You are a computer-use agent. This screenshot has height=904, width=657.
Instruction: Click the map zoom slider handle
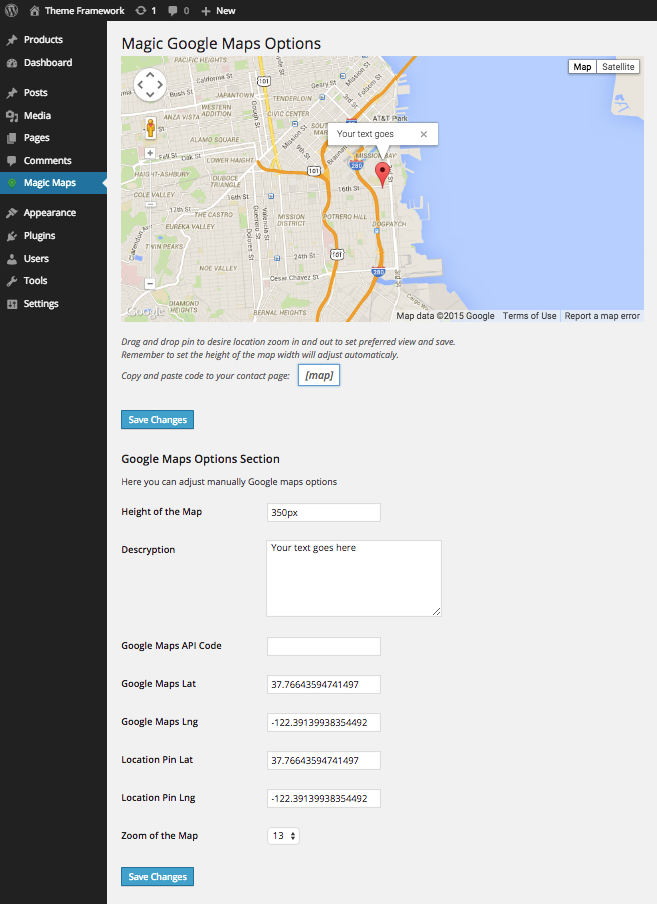(150, 204)
